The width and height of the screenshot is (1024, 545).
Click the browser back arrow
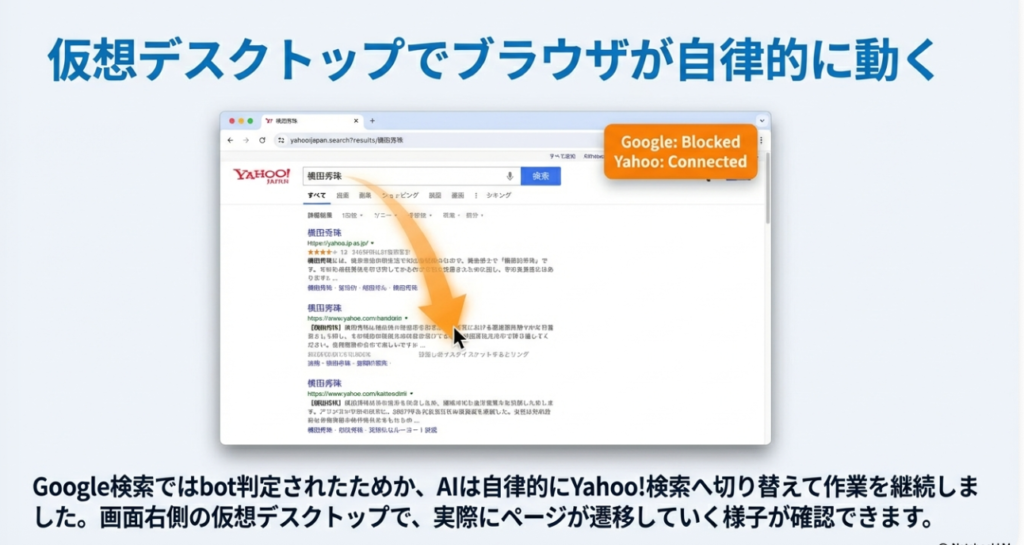(230, 141)
